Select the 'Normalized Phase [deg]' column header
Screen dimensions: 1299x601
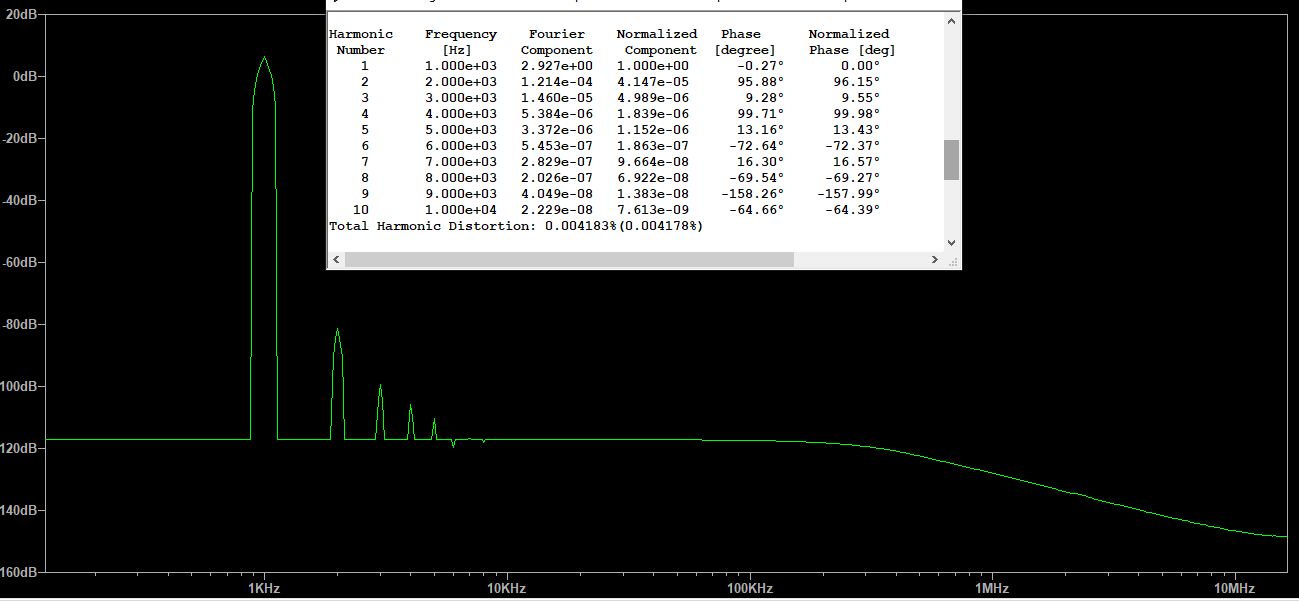850,42
